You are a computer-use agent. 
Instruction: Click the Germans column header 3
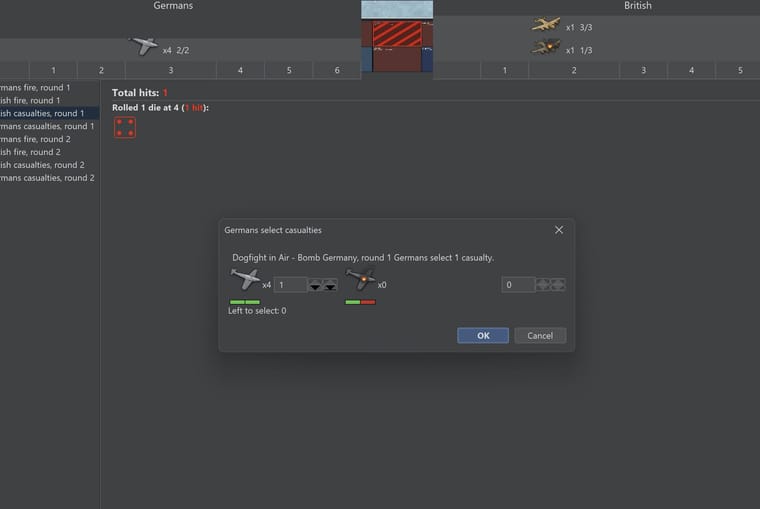pyautogui.click(x=171, y=70)
